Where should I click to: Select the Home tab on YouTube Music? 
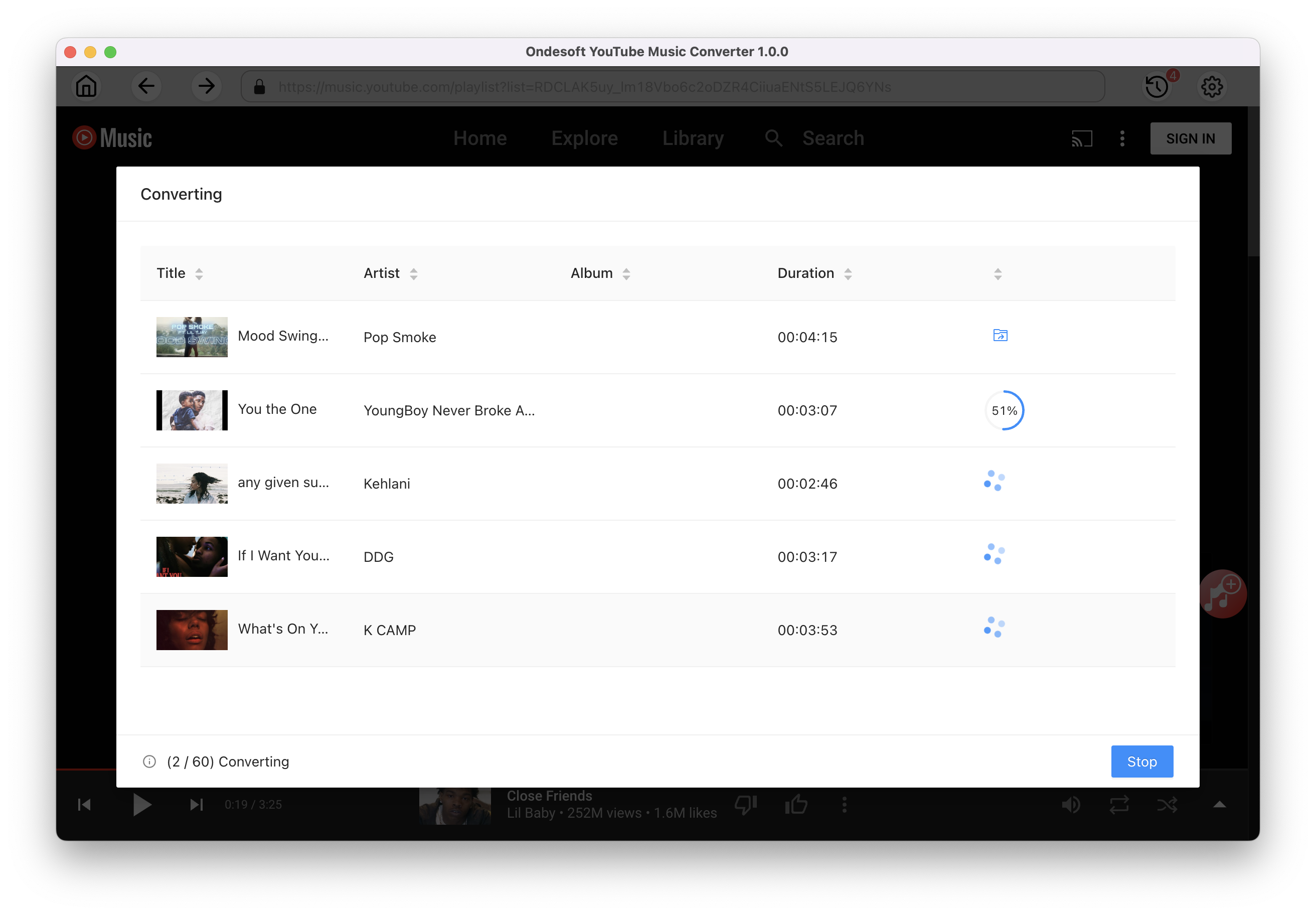tap(479, 138)
